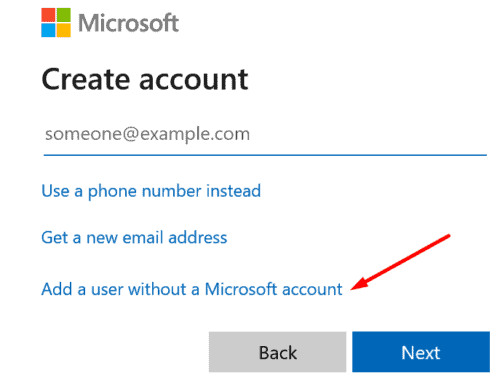Choose Add a user without a Microsoft account
This screenshot has width=500, height=381.
point(192,289)
